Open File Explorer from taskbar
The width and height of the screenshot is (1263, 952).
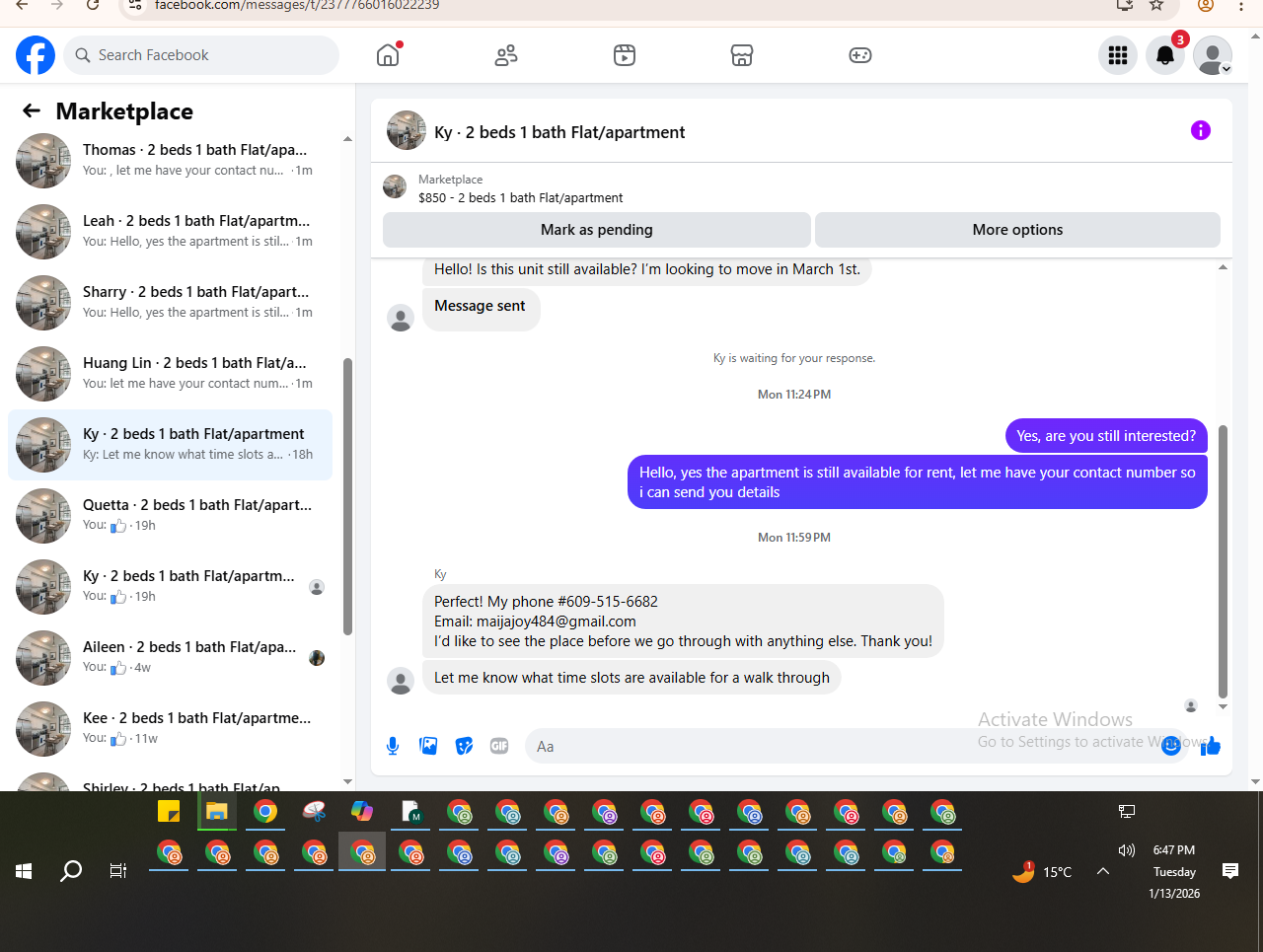click(217, 812)
